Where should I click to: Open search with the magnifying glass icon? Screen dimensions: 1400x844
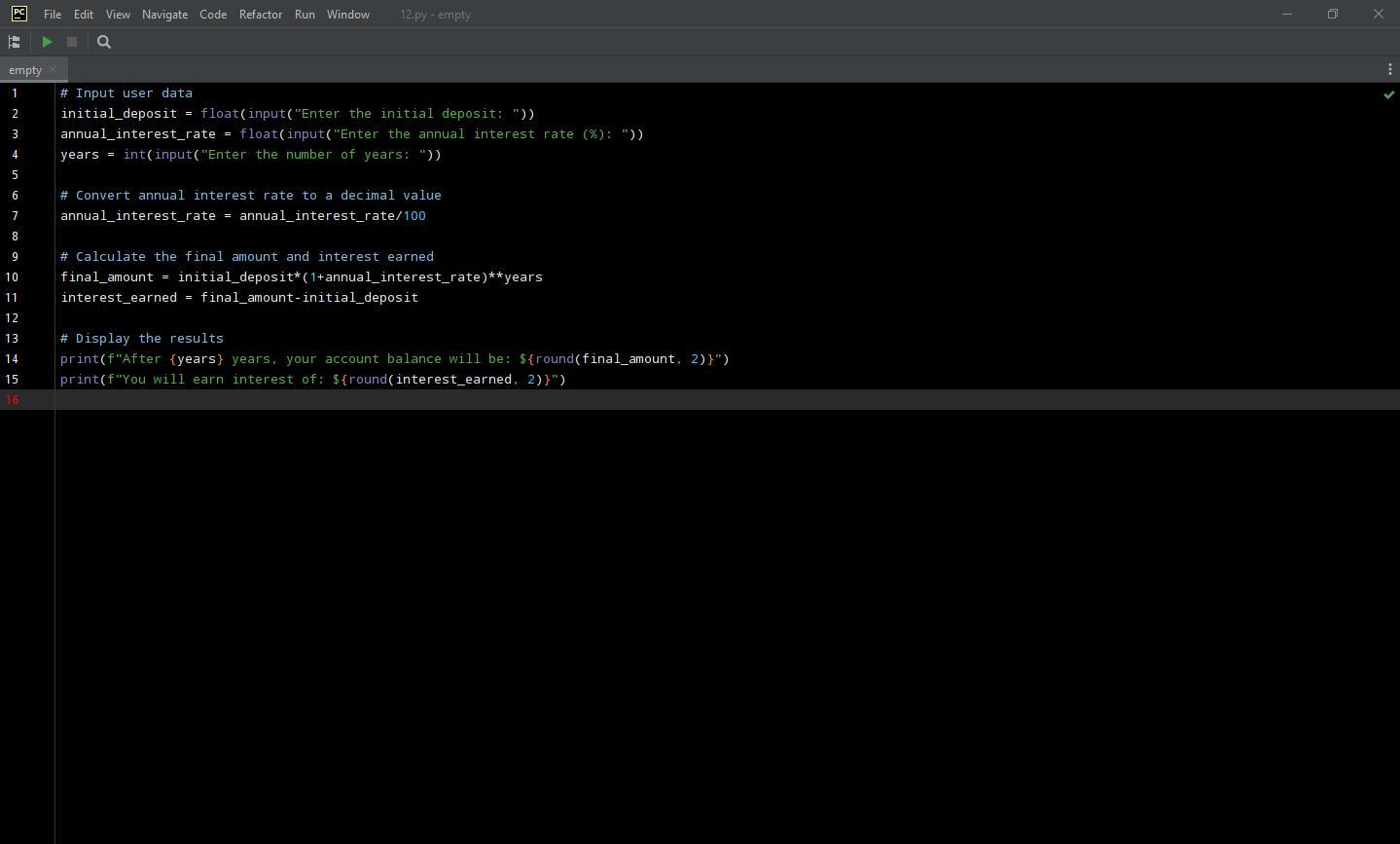[104, 42]
